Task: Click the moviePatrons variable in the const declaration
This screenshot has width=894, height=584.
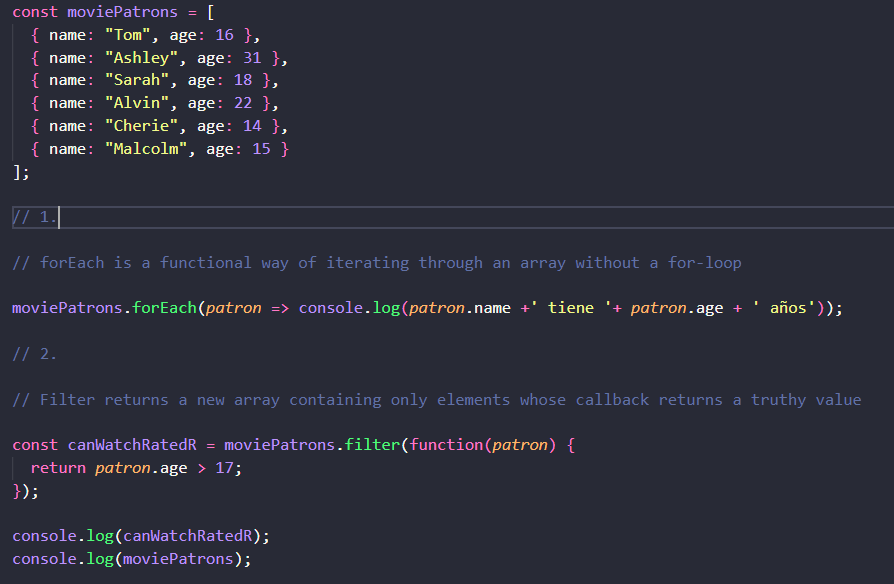Action: point(123,12)
